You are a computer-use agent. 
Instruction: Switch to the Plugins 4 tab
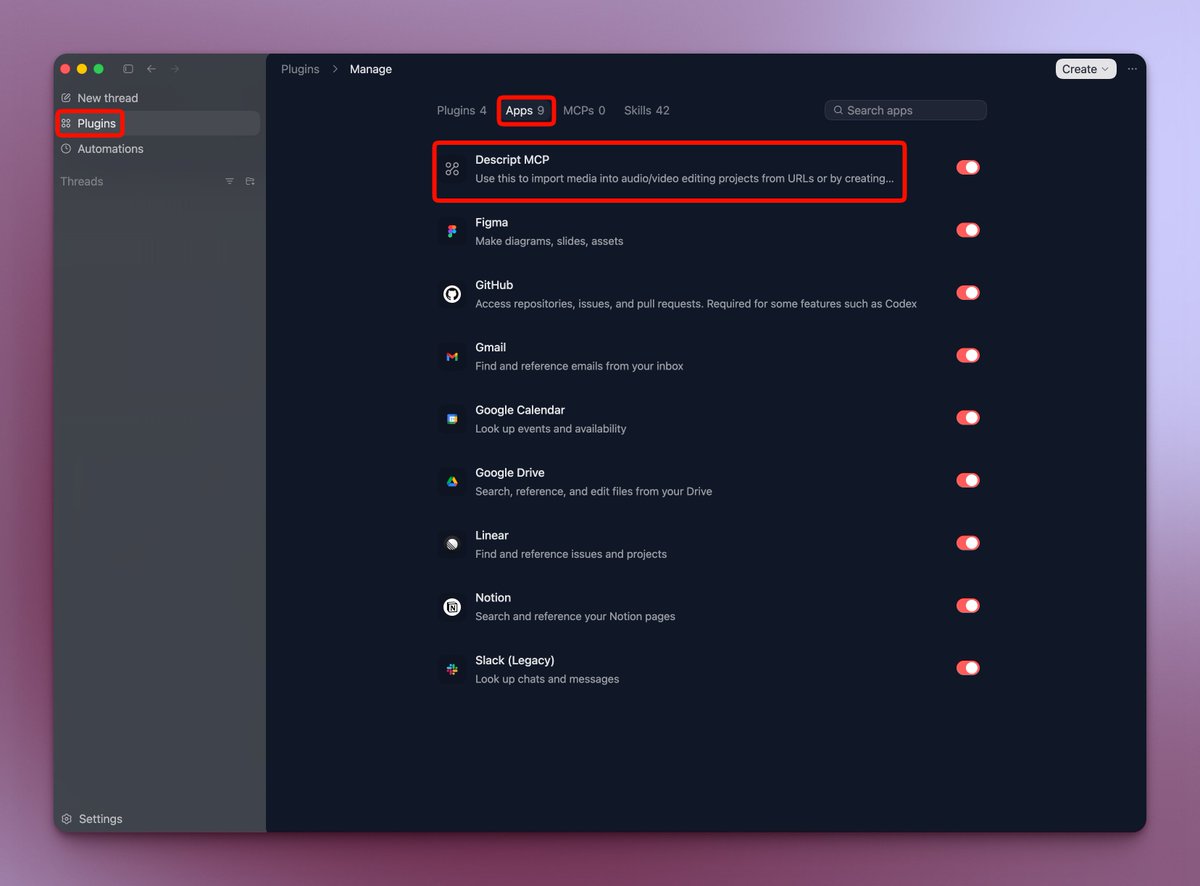(461, 110)
